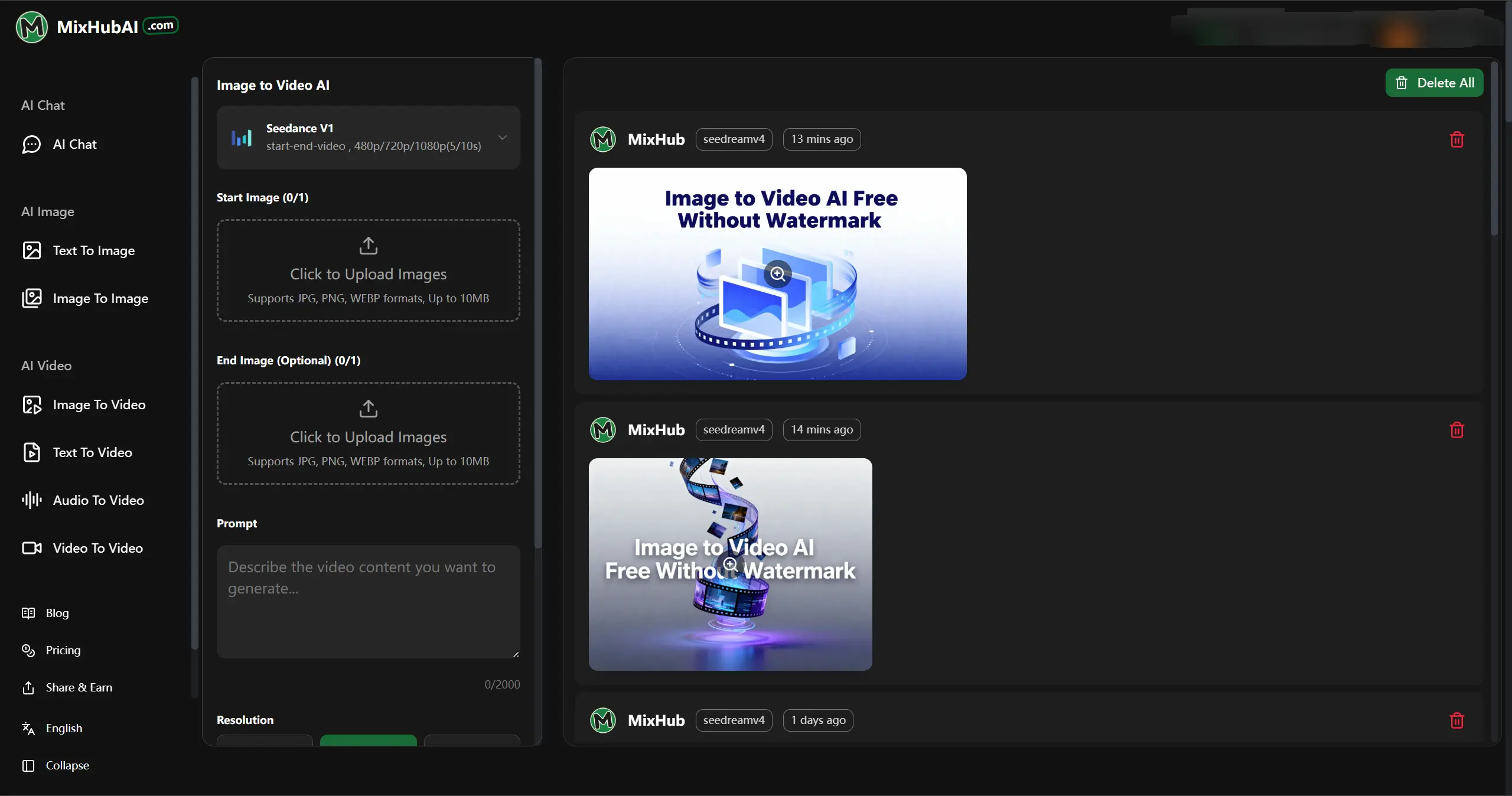Viewport: 1512px width, 796px height.
Task: Delete the 13 mins ago generation
Action: (x=1456, y=140)
